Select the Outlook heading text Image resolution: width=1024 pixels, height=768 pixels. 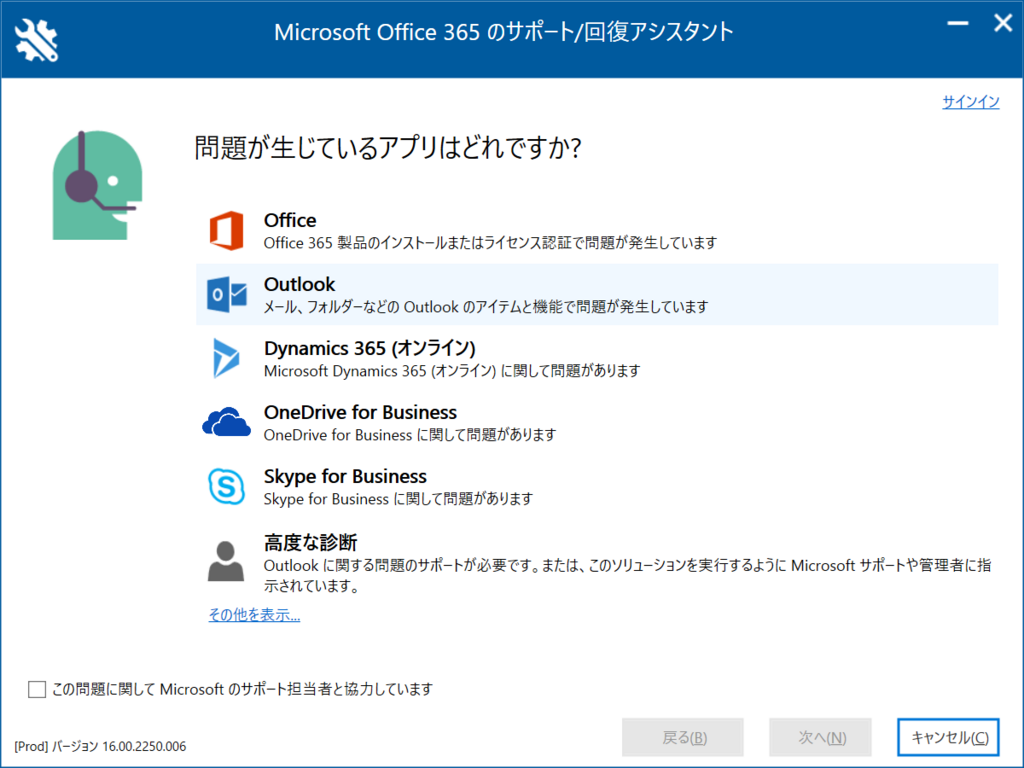click(x=299, y=284)
